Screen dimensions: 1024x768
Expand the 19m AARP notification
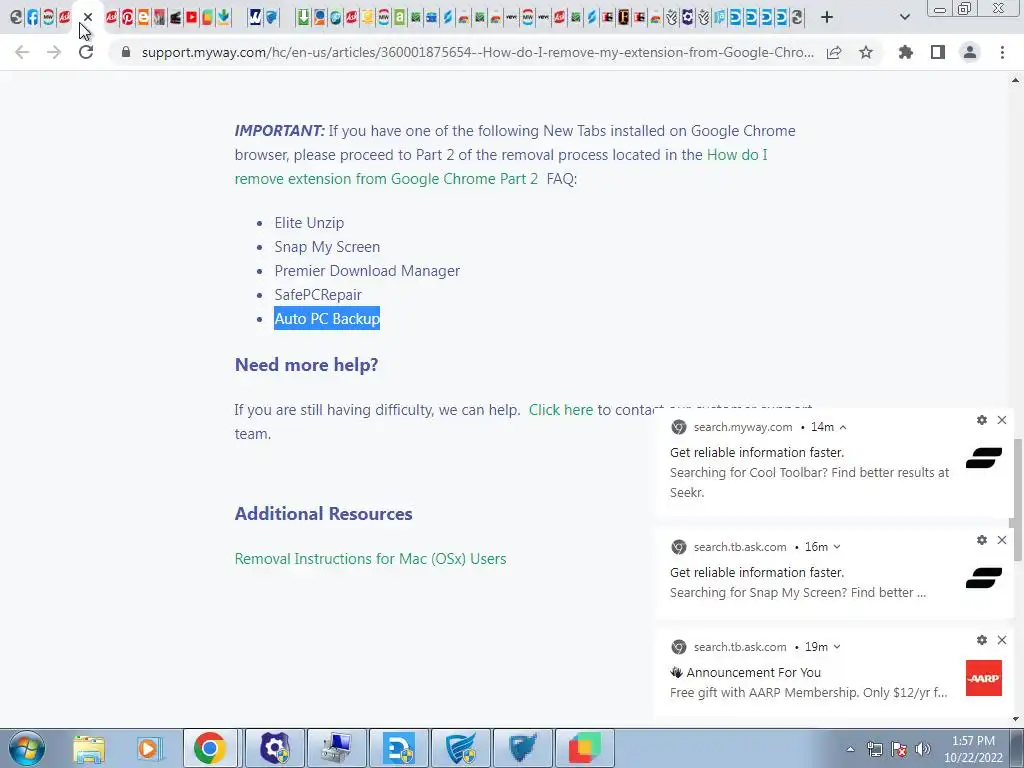tap(837, 647)
